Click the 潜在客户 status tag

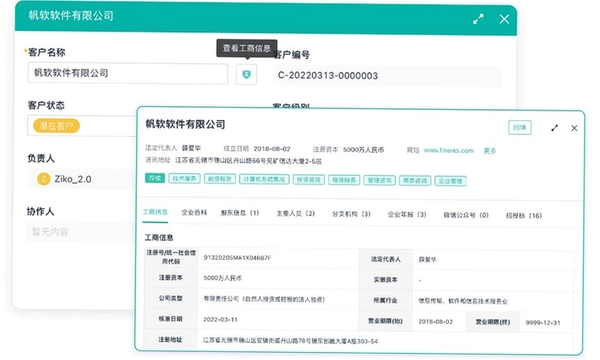(x=57, y=126)
